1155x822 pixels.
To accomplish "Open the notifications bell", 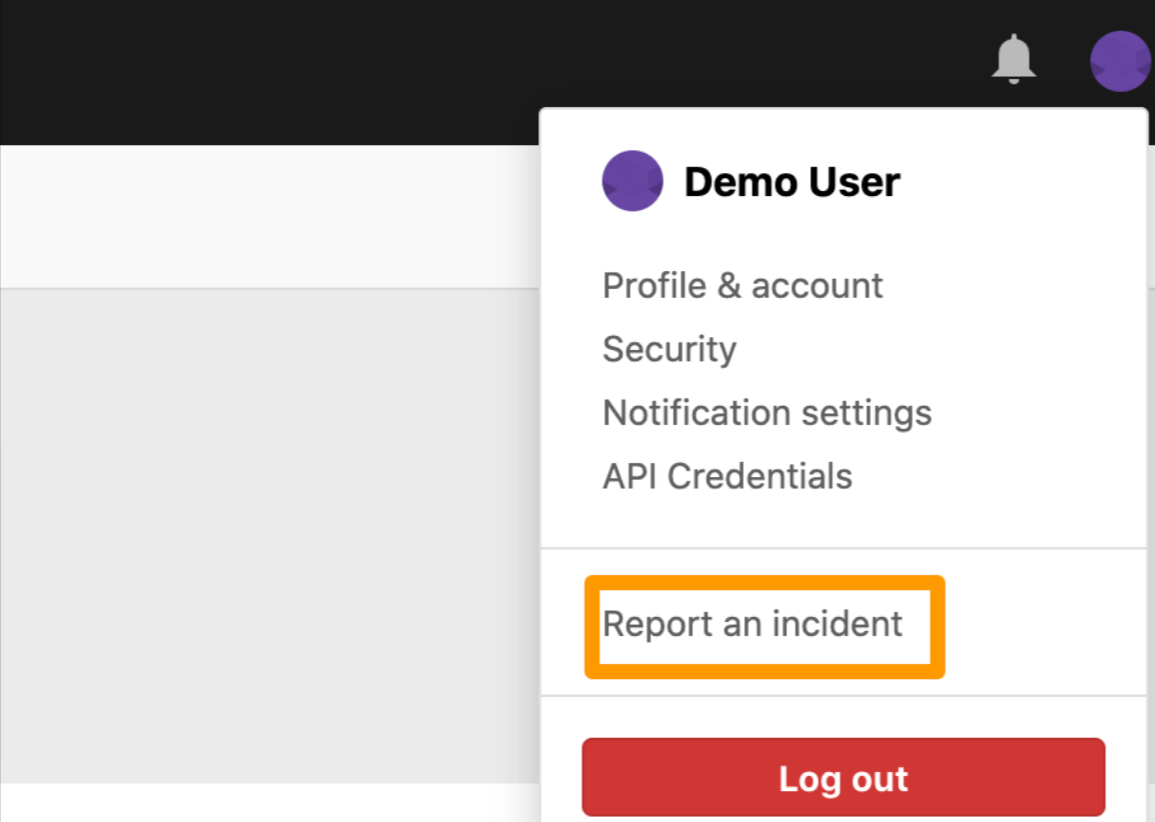I will (1014, 59).
